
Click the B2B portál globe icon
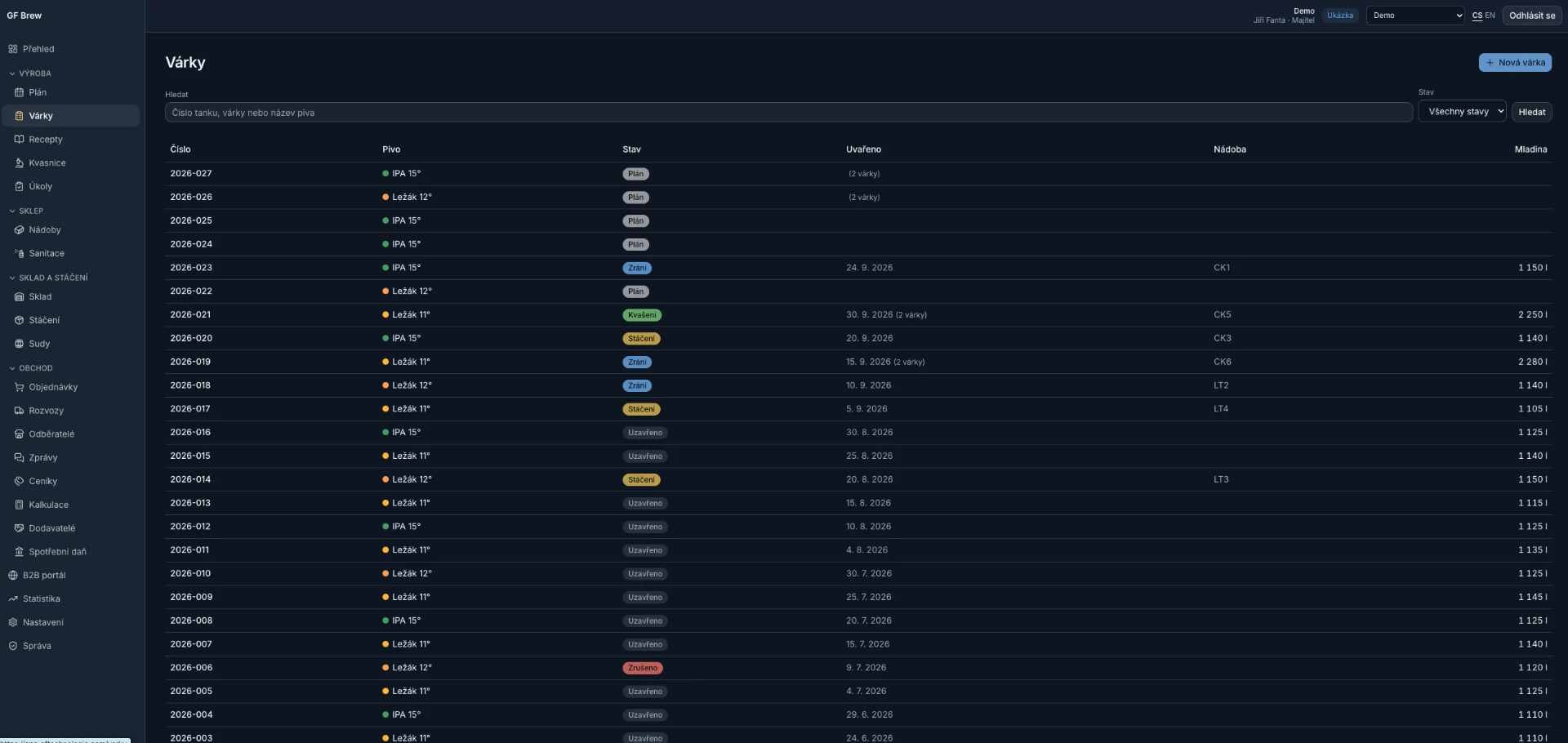tap(13, 576)
